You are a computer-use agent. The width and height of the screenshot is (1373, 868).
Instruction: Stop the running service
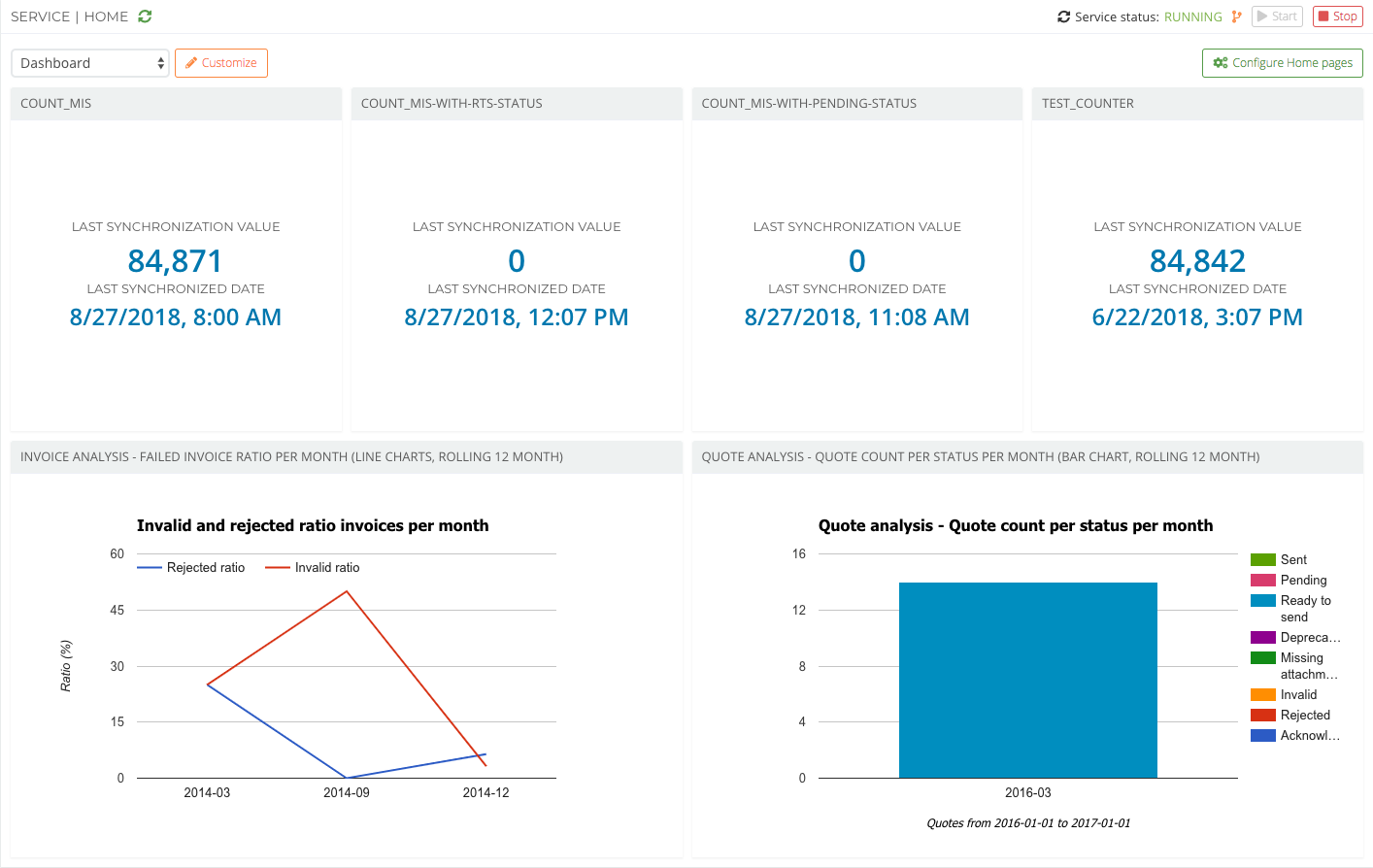pos(1337,17)
